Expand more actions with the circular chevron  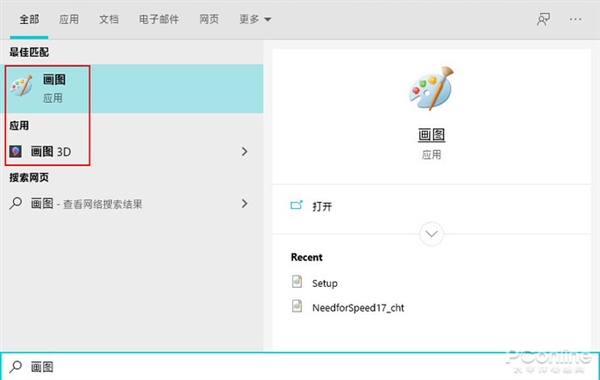click(431, 234)
